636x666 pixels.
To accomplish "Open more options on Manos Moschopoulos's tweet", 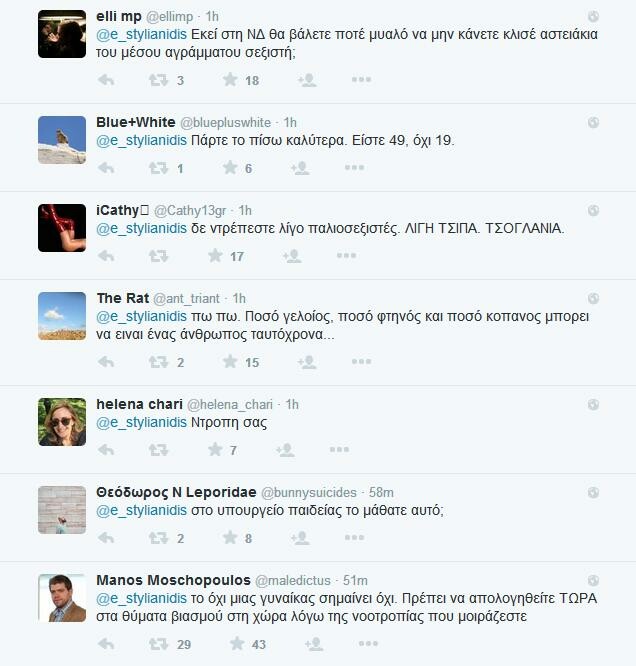I will [368, 643].
